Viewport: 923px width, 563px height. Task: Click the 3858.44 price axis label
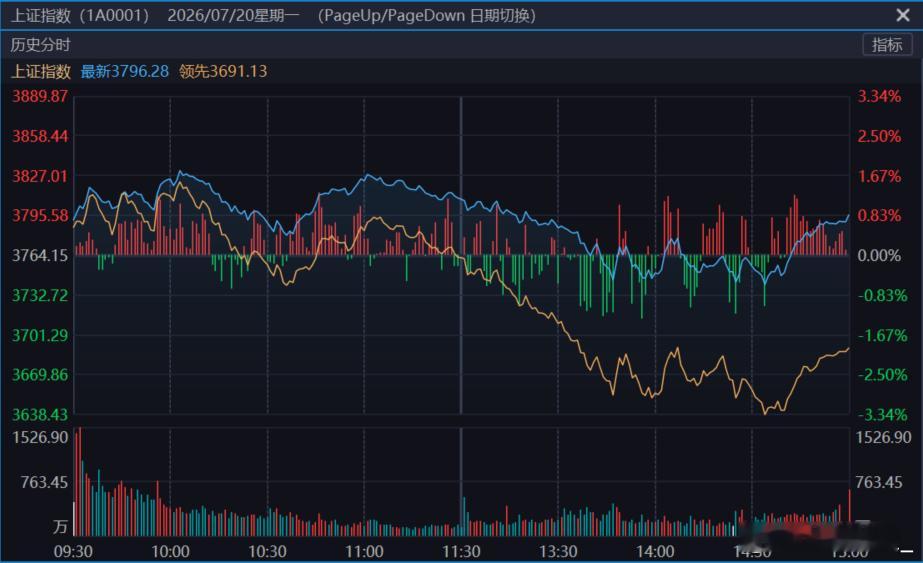(40, 136)
